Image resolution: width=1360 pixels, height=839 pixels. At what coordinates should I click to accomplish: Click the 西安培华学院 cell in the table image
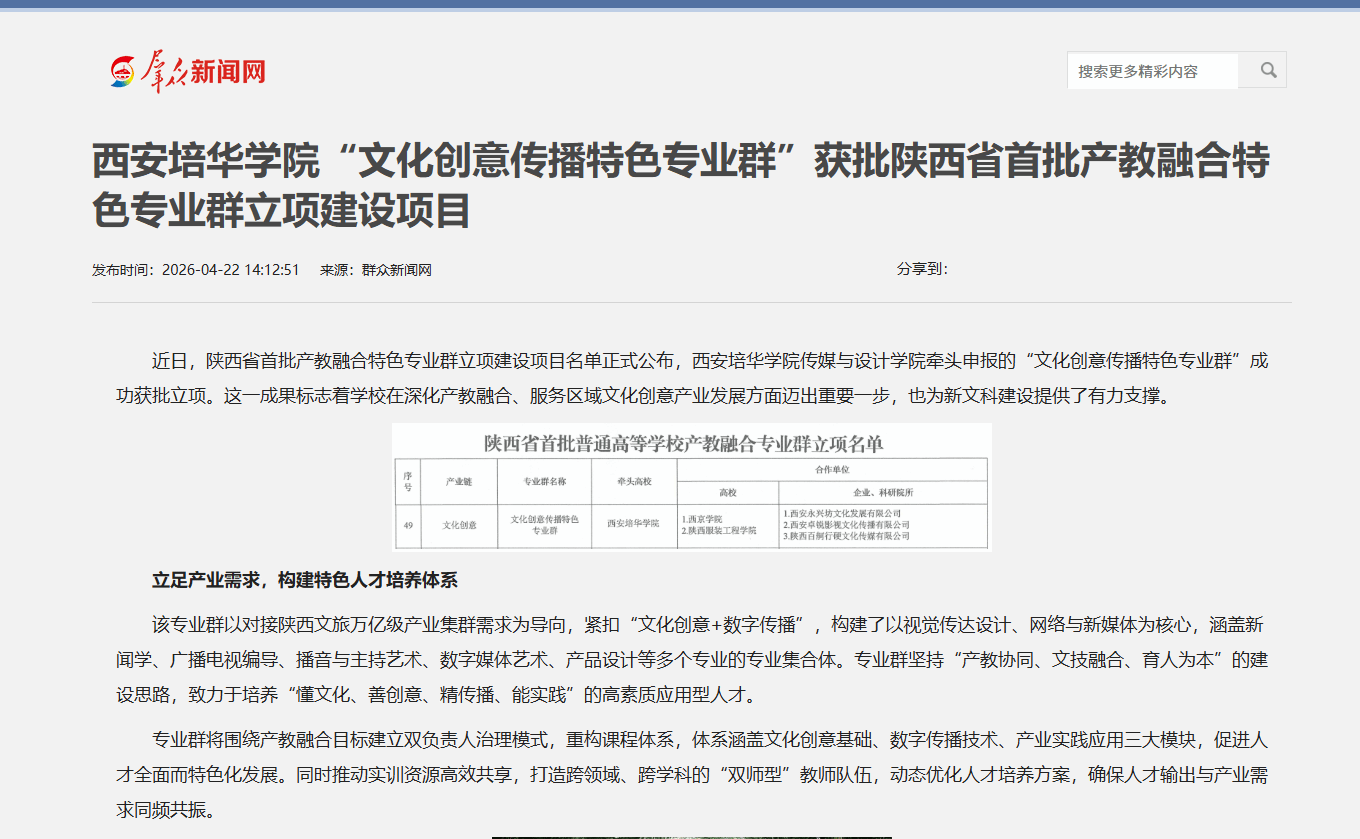(633, 523)
